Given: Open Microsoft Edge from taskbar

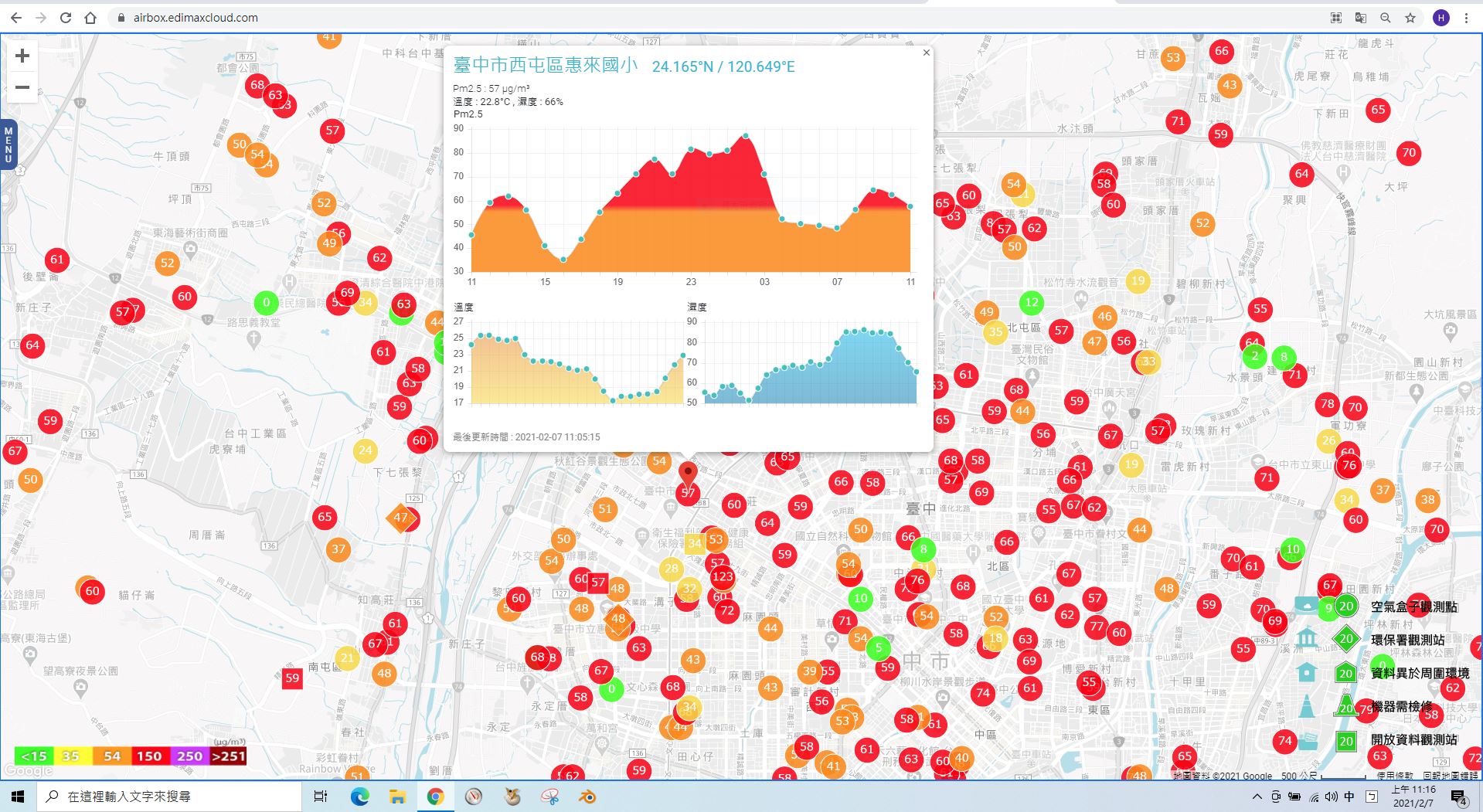Looking at the screenshot, I should coord(360,797).
